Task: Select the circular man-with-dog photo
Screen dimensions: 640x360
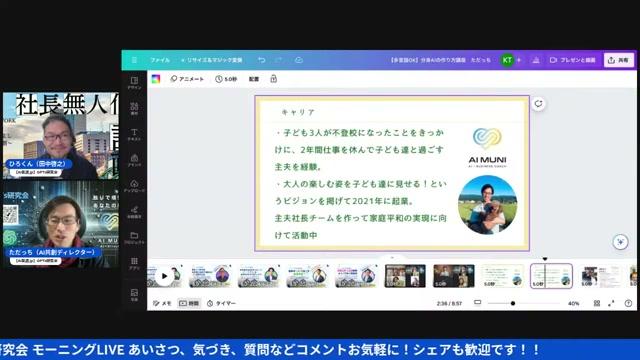Action: point(487,205)
